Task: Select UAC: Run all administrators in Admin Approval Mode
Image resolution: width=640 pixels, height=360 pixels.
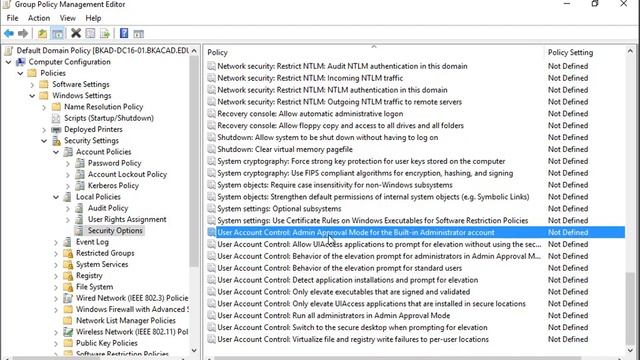Action: [x=333, y=316]
